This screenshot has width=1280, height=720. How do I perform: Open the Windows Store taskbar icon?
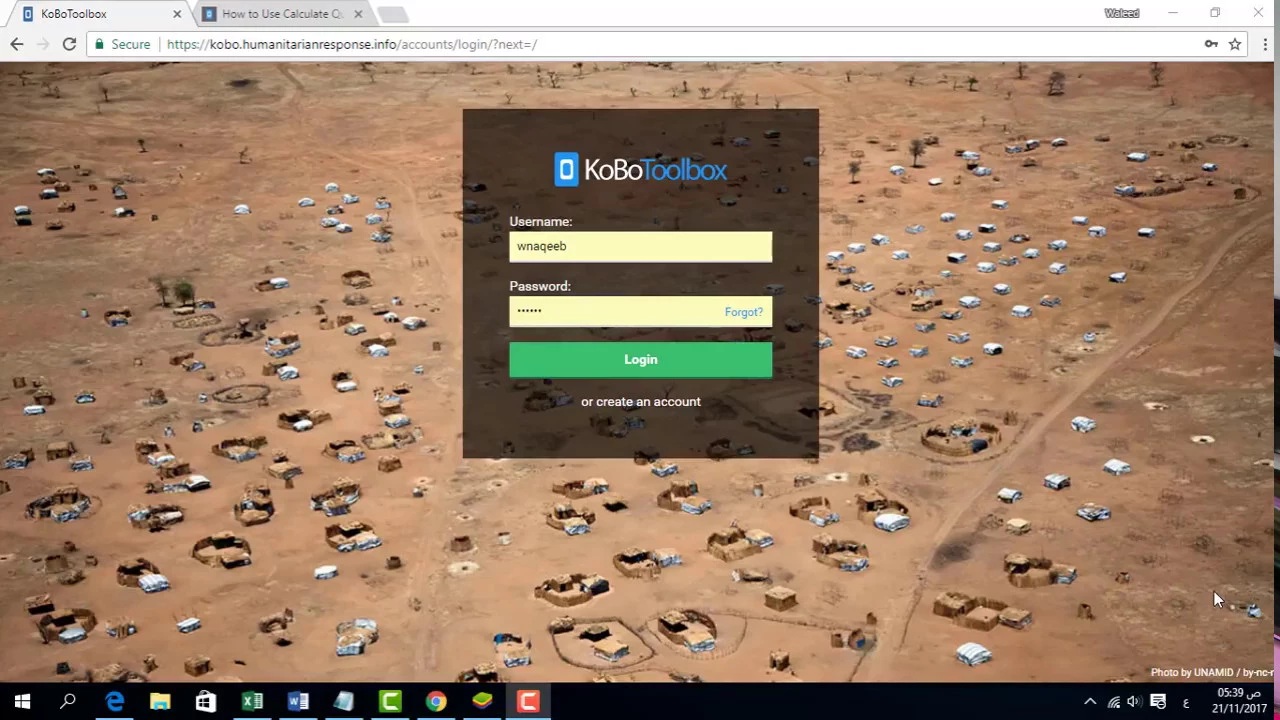pyautogui.click(x=206, y=702)
